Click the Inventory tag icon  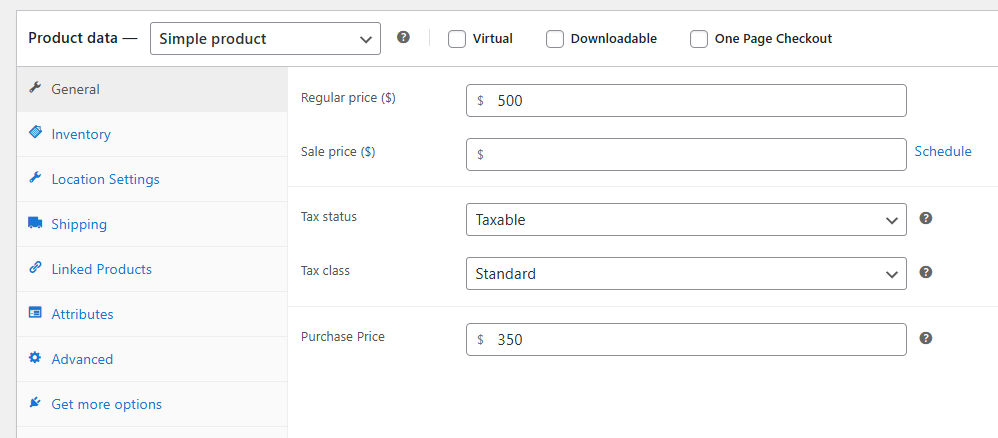35,133
